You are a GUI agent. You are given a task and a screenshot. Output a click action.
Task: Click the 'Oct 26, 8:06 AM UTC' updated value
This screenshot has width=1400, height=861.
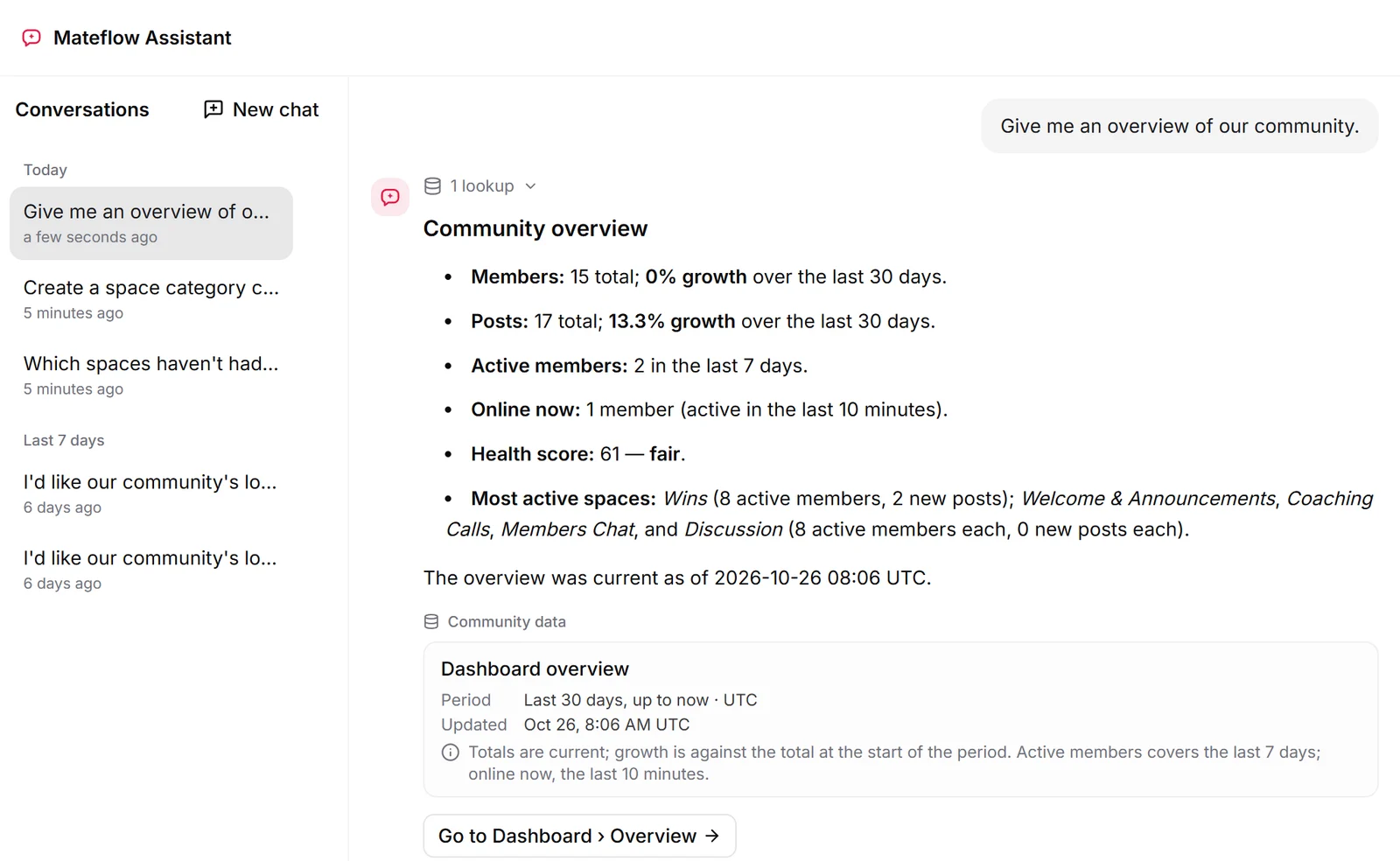606,724
